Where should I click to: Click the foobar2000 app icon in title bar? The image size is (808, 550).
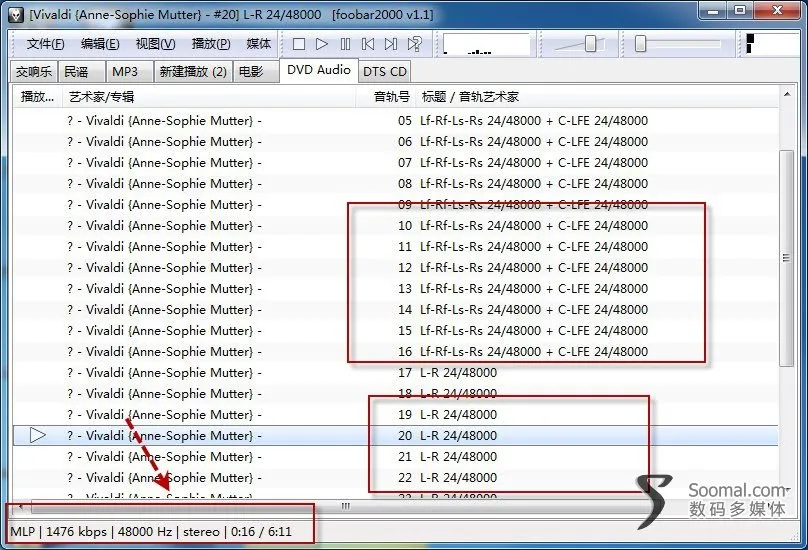[15, 14]
